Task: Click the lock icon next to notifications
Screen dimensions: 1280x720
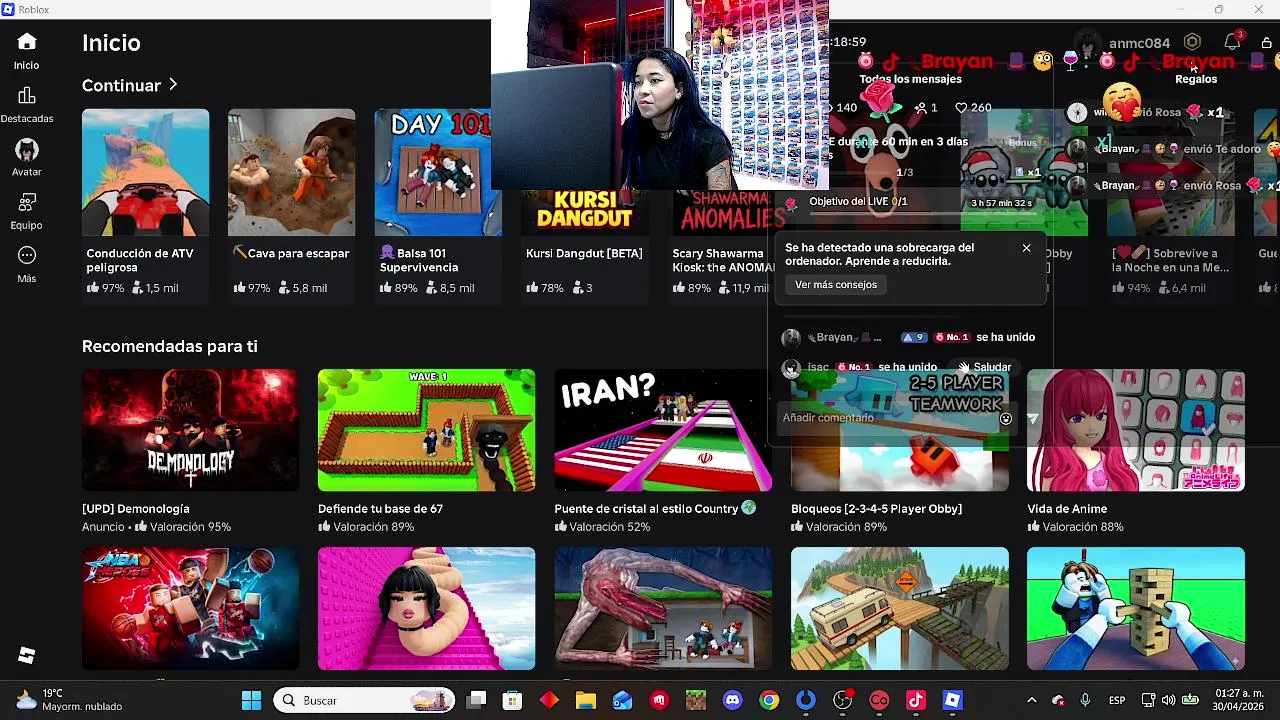Action: click(1266, 42)
